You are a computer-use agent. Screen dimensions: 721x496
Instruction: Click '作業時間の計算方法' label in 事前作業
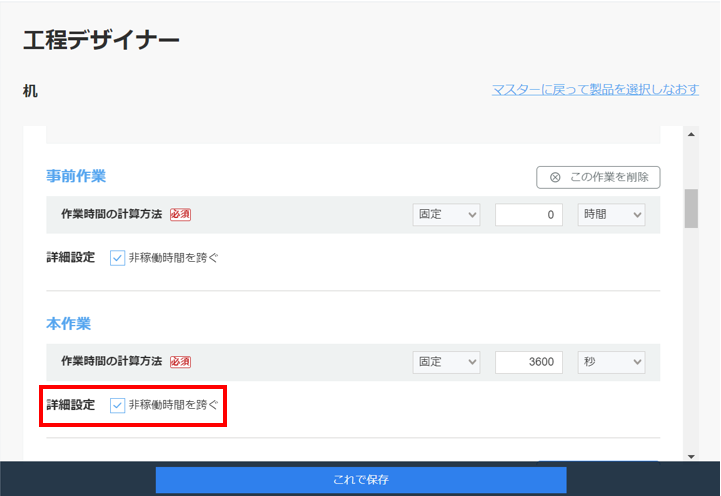112,214
